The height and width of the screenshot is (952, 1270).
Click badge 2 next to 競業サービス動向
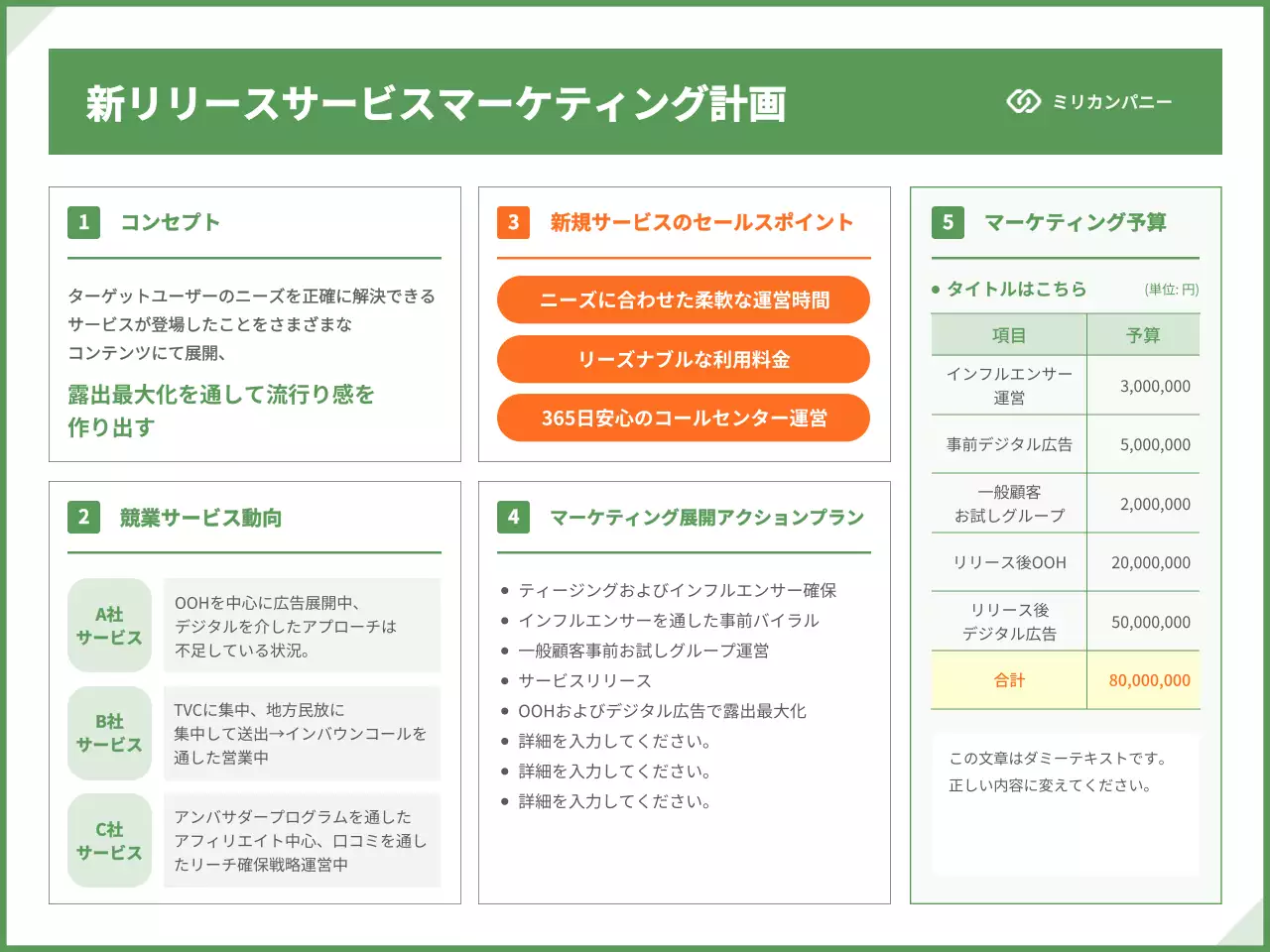83,517
